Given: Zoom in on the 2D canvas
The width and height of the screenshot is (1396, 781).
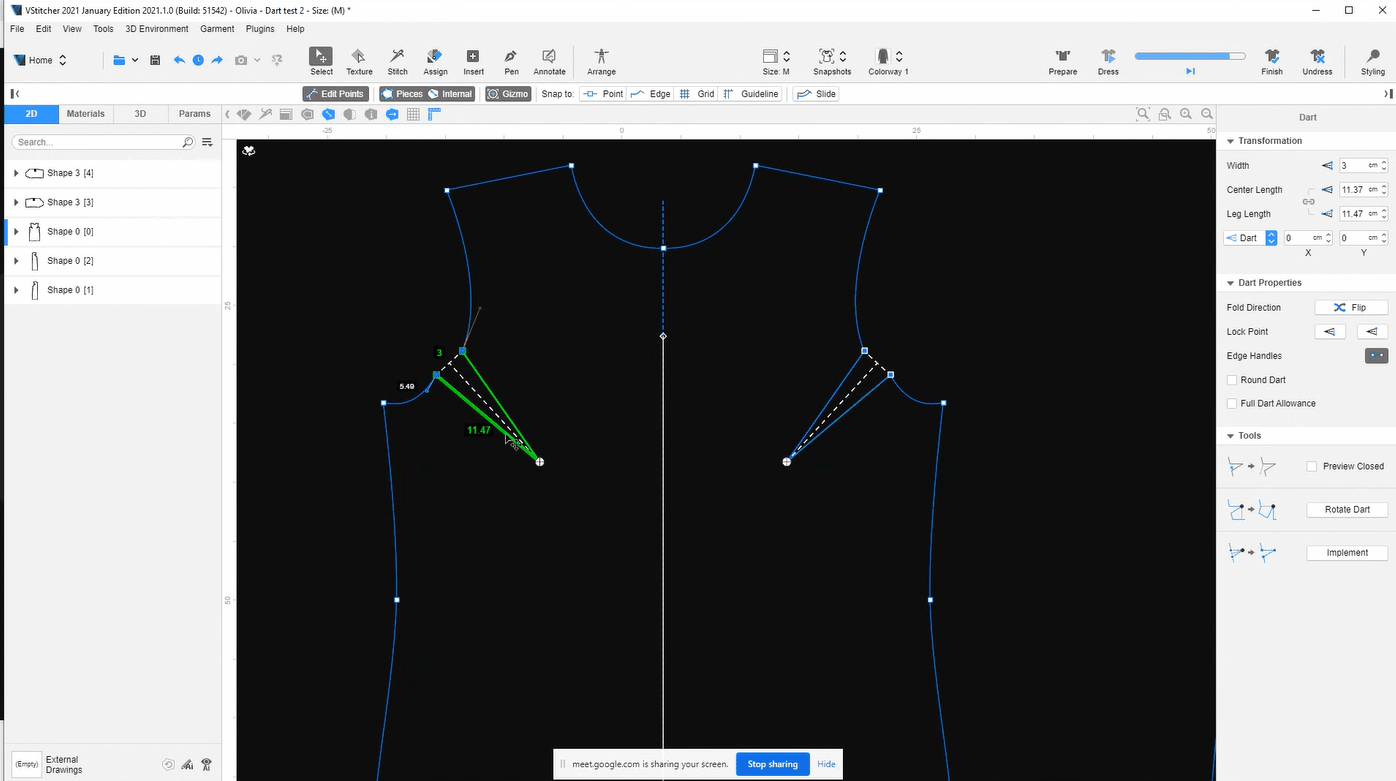Looking at the screenshot, I should point(1186,114).
